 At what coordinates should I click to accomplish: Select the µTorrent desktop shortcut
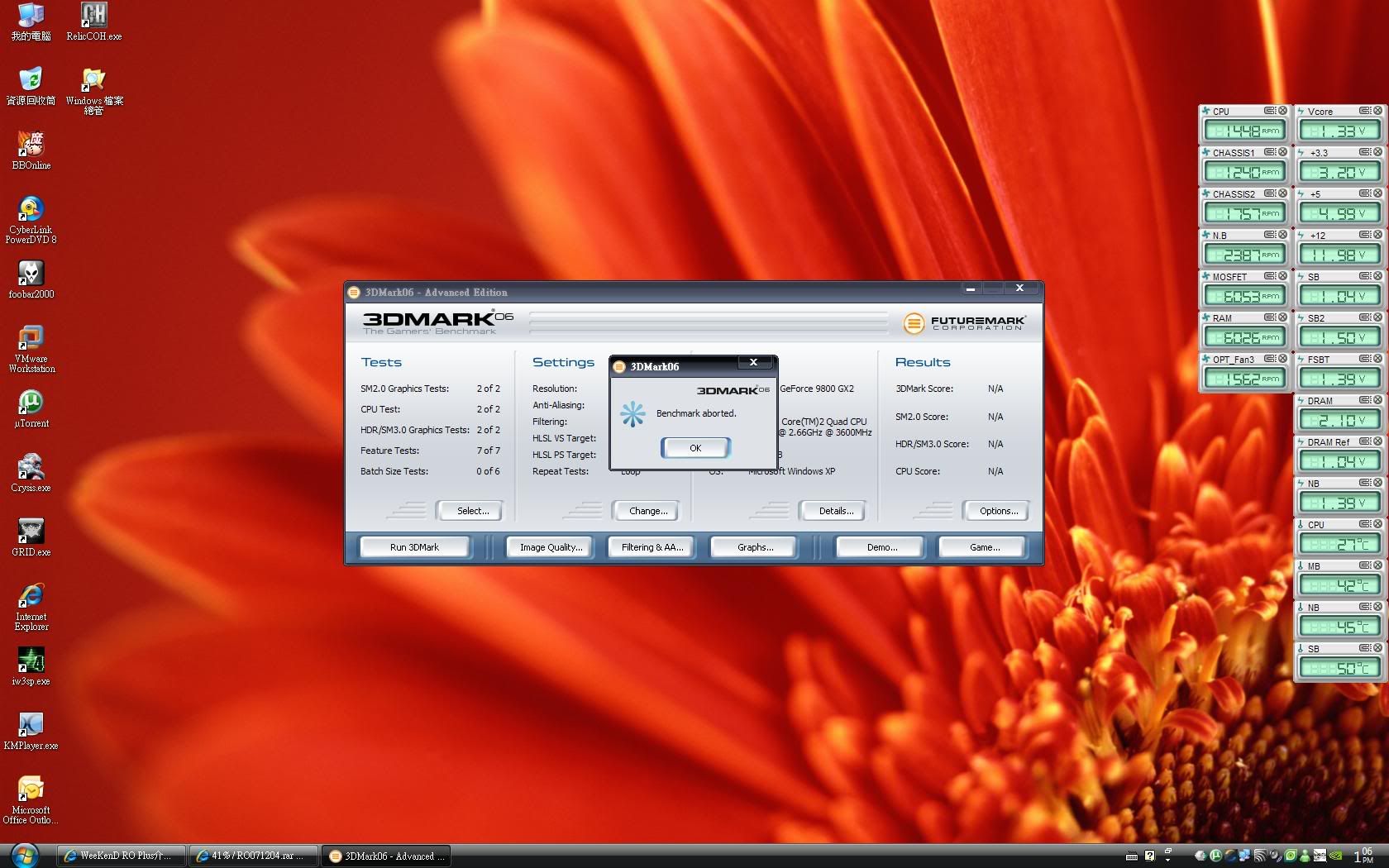(31, 409)
